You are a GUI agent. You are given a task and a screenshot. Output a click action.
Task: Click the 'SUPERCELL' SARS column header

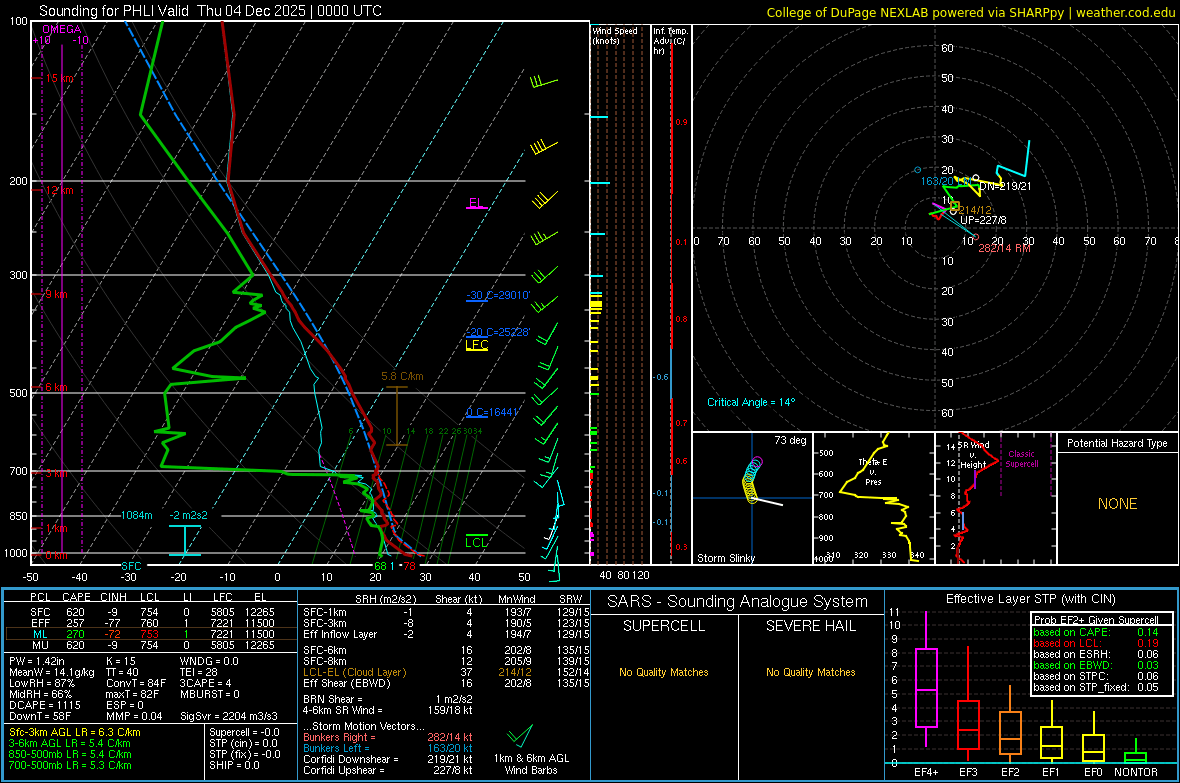click(664, 626)
